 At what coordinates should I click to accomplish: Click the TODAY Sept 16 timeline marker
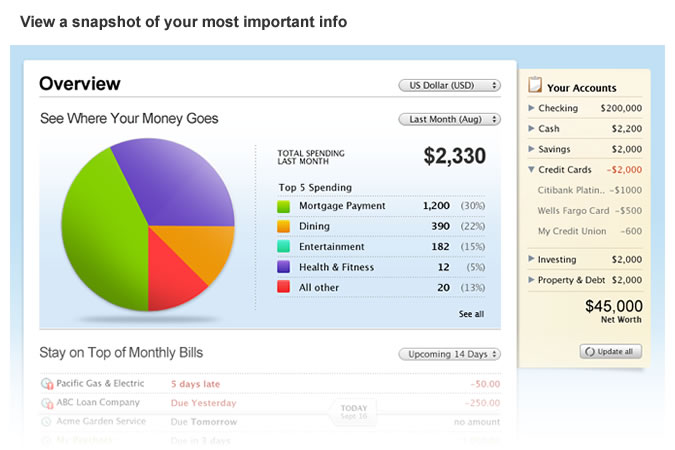[353, 412]
